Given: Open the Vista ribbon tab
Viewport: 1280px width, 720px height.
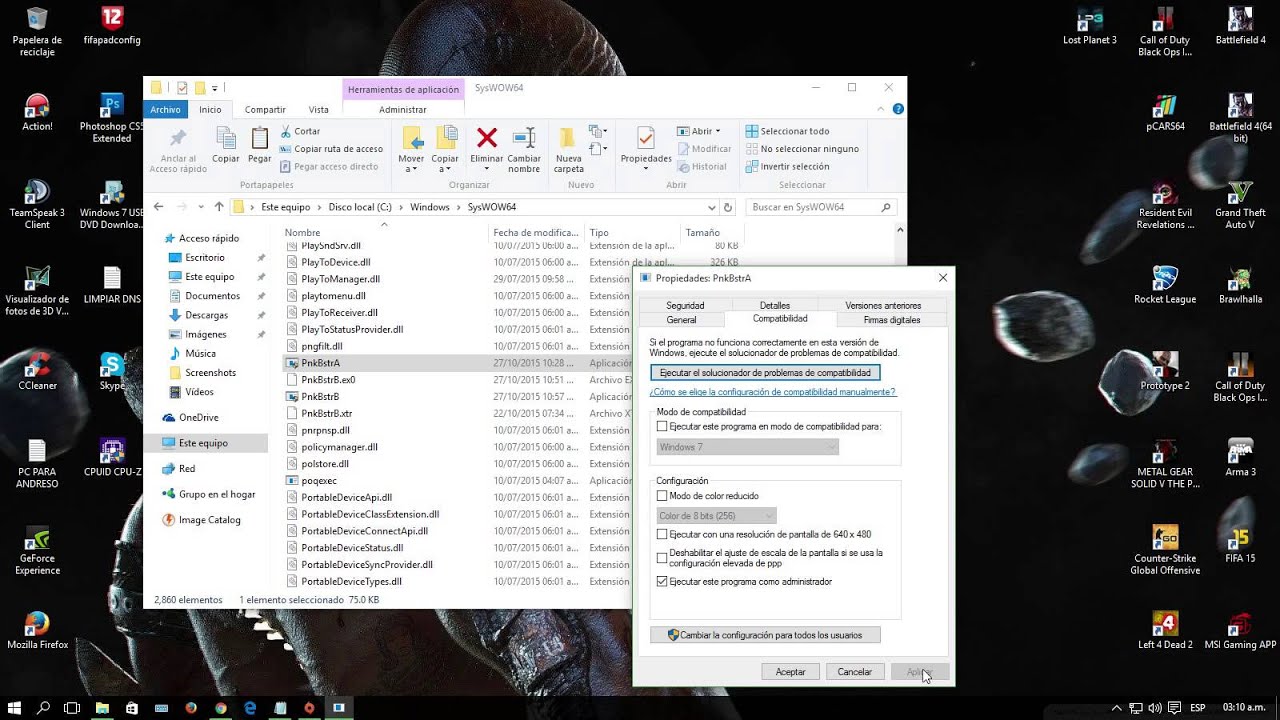Looking at the screenshot, I should 319,109.
